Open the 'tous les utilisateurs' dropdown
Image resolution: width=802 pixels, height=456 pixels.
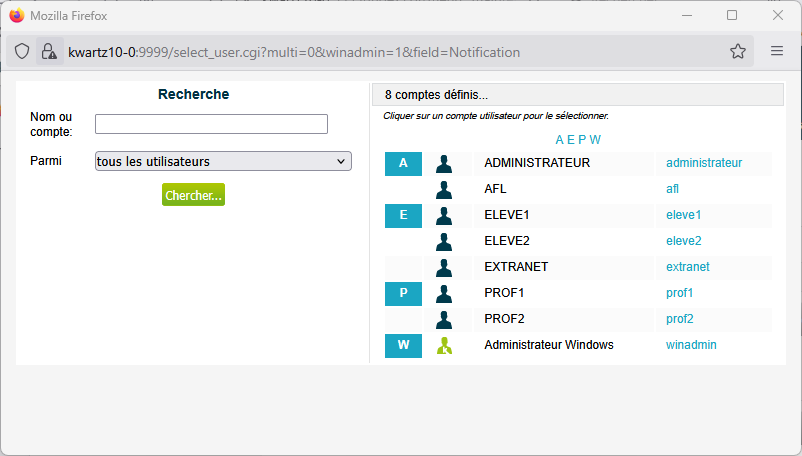coord(223,161)
